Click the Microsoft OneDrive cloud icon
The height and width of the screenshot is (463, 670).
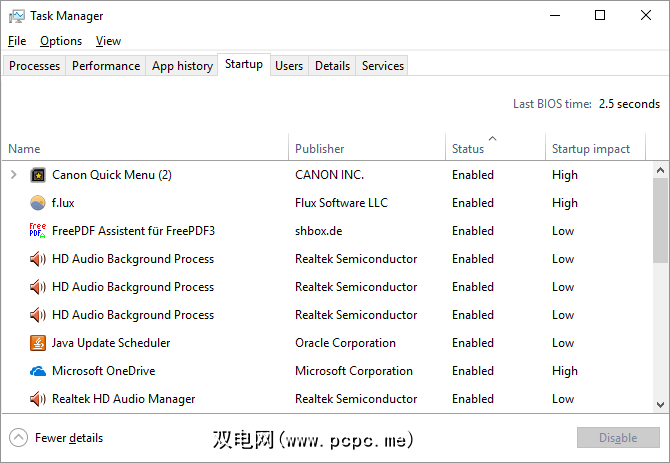coord(38,371)
